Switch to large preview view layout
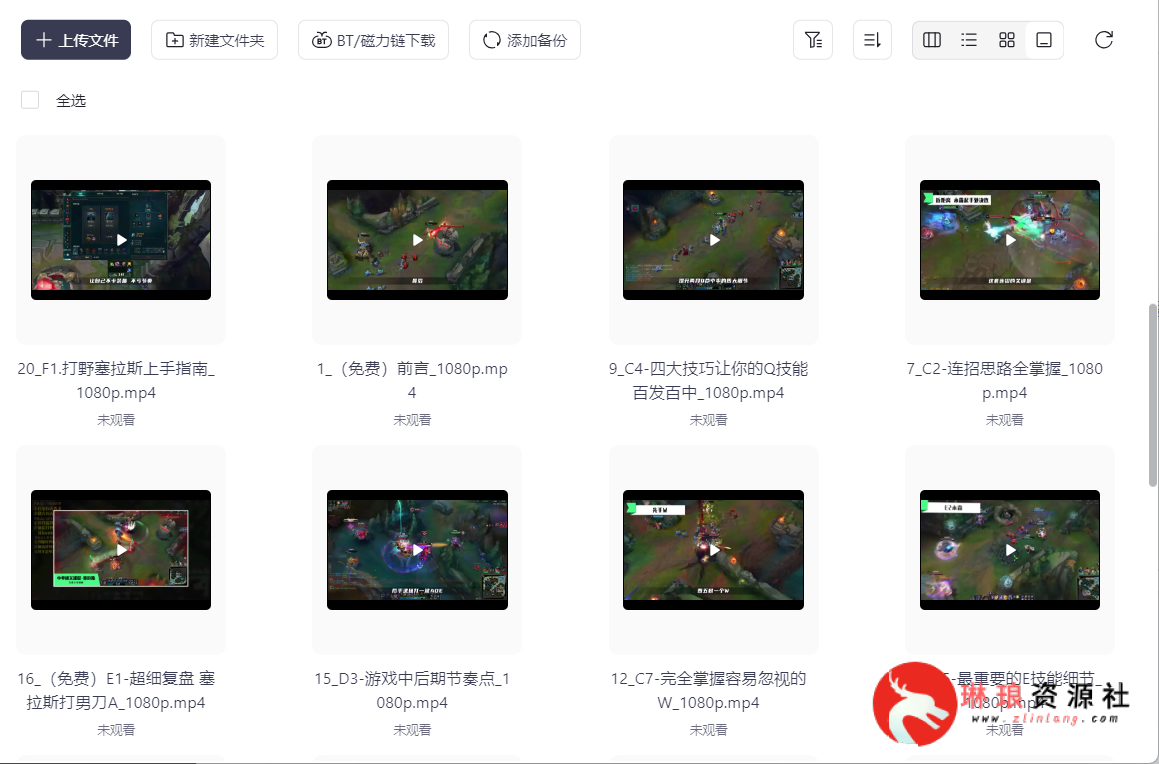Screen dimensions: 1159x764 [1044, 40]
